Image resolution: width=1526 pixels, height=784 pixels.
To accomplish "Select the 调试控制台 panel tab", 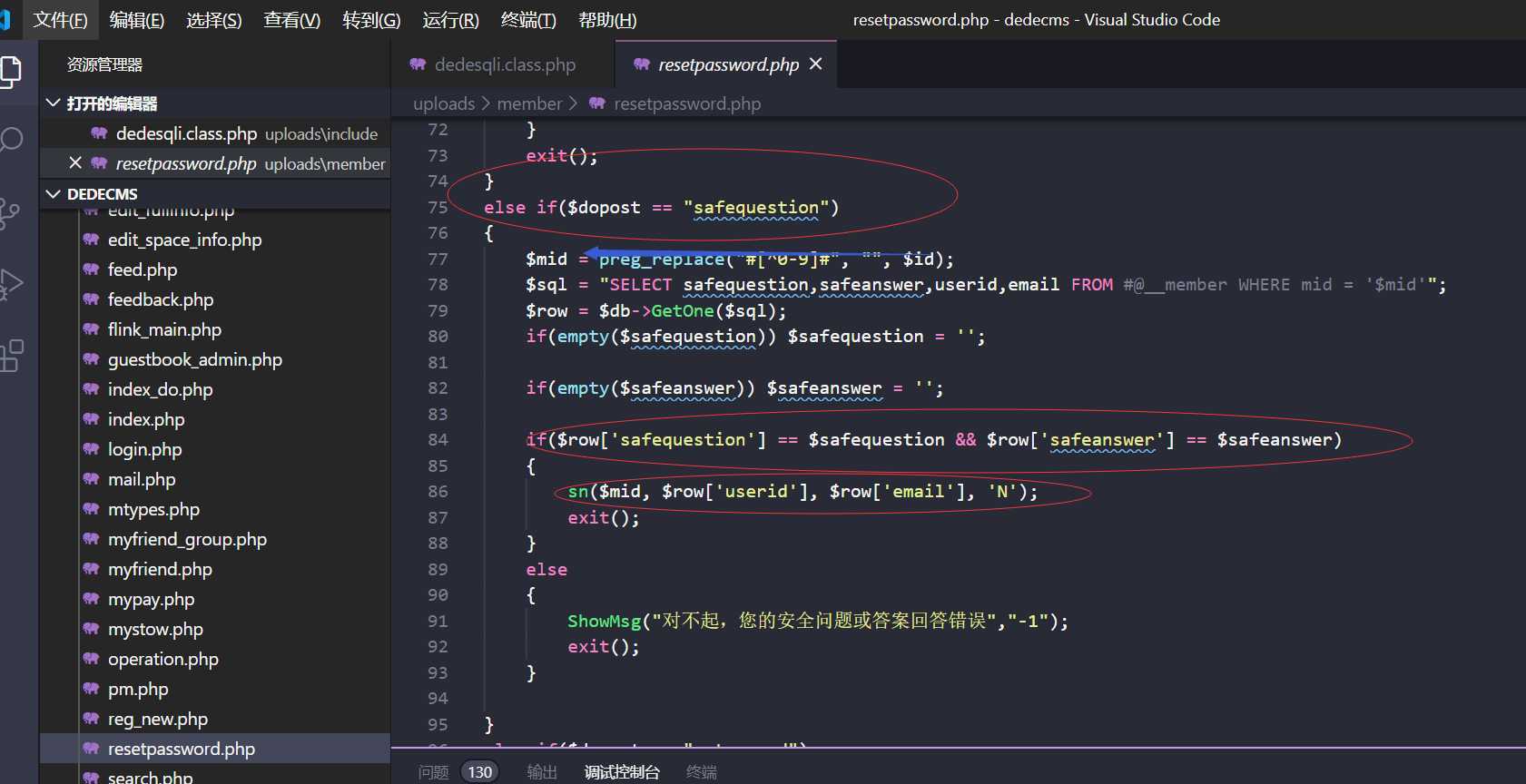I will (622, 772).
